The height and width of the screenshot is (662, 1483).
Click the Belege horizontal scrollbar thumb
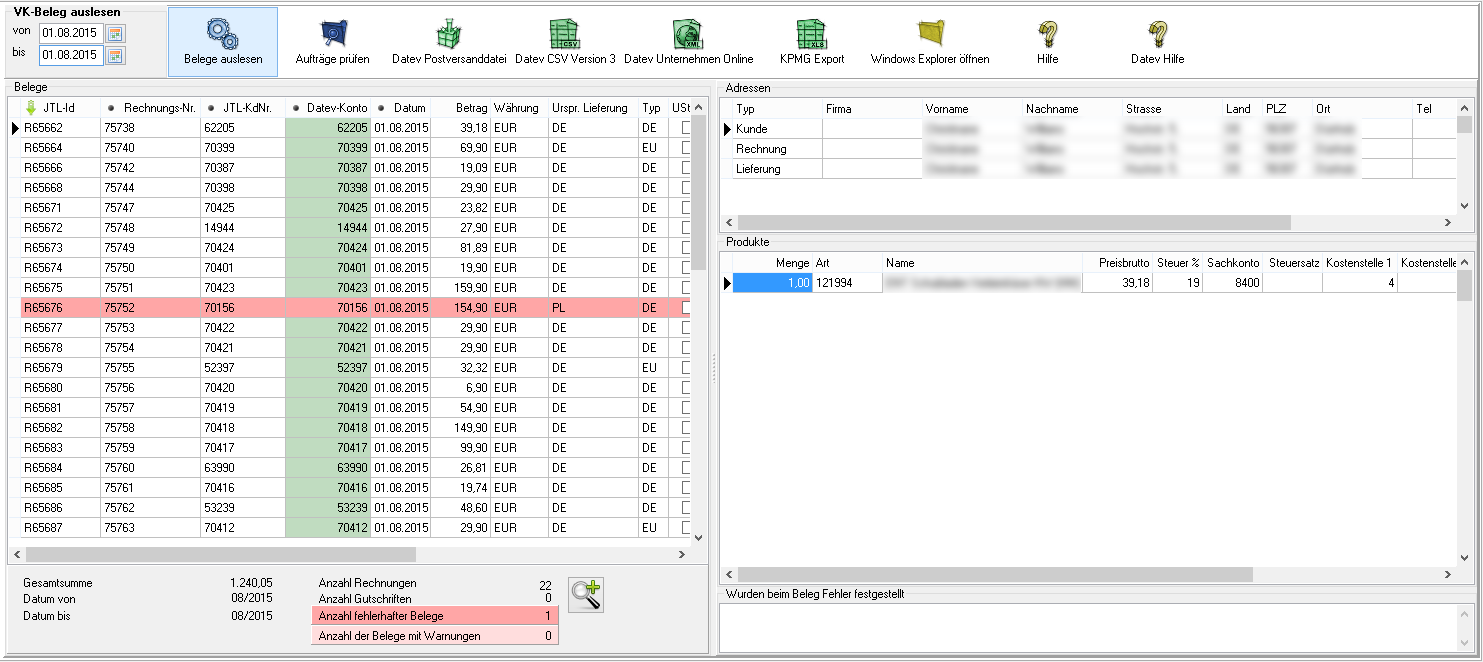point(220,554)
